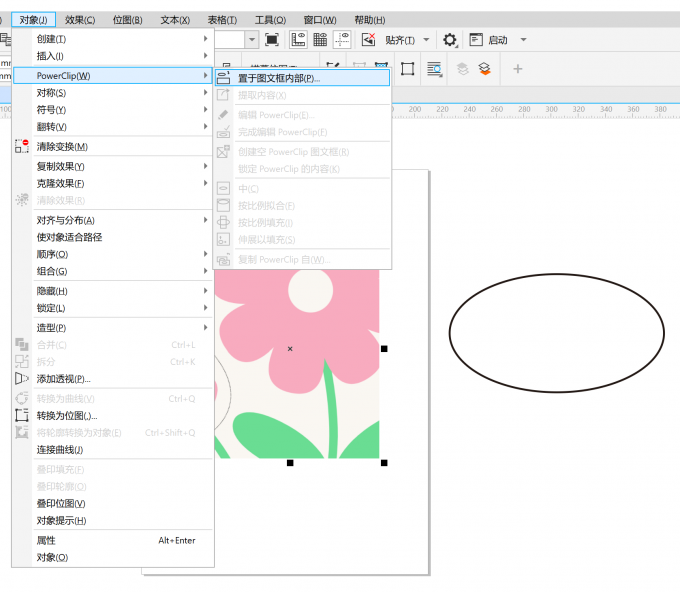This screenshot has width=680, height=592.
Task: Open the zoom level dropdown arrow
Action: pyautogui.click(x=252, y=40)
